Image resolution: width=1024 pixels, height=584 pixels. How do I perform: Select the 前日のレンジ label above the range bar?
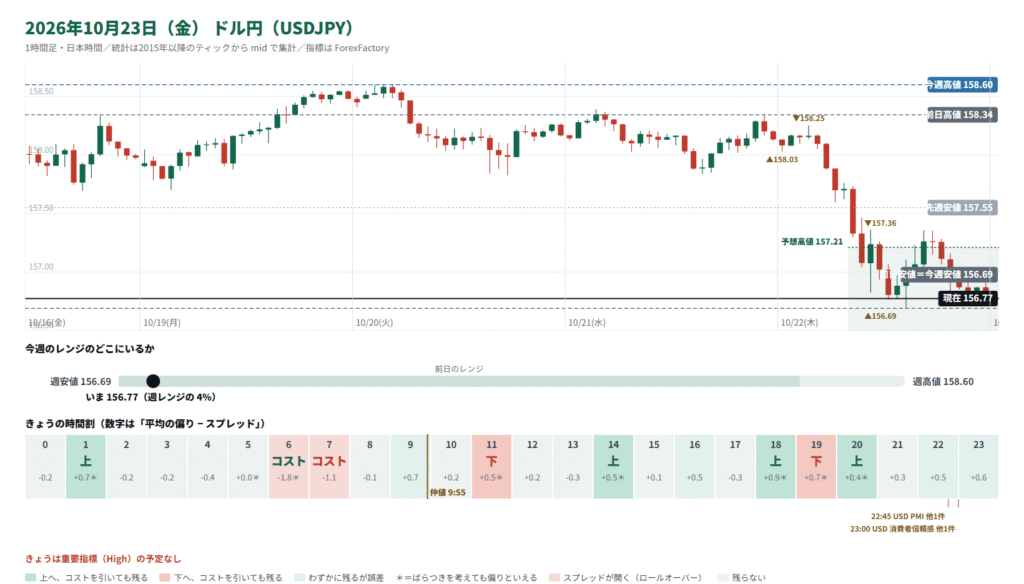[459, 369]
